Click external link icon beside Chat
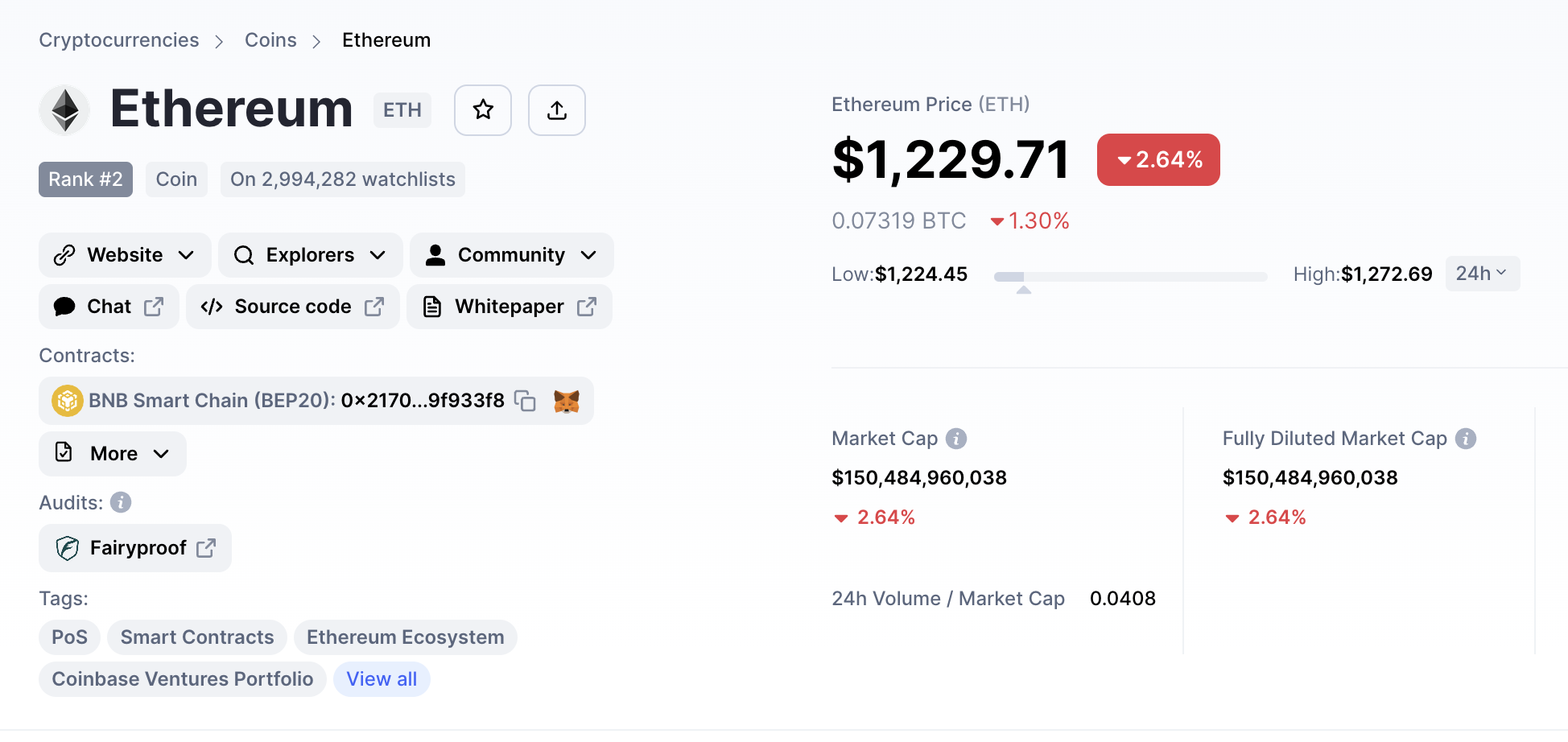Screen dimensions: 1568x742 click(x=154, y=307)
